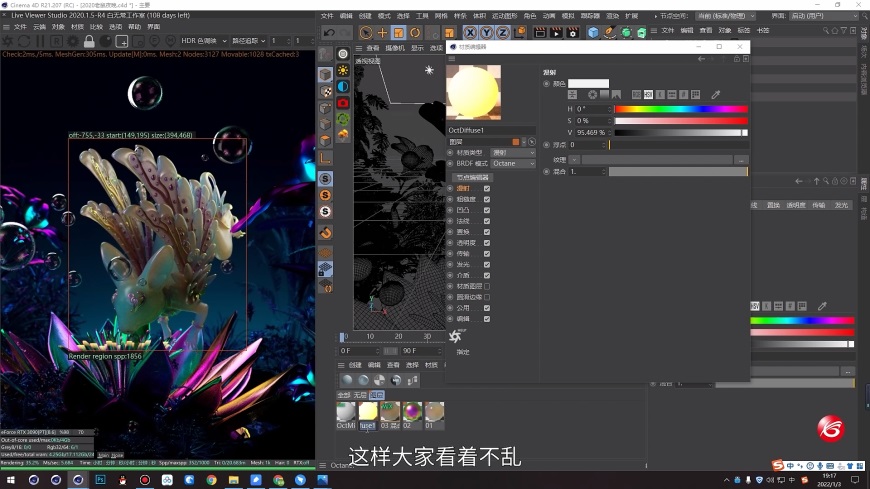Click the Undo arrow icon
870x489 pixels.
329,33
